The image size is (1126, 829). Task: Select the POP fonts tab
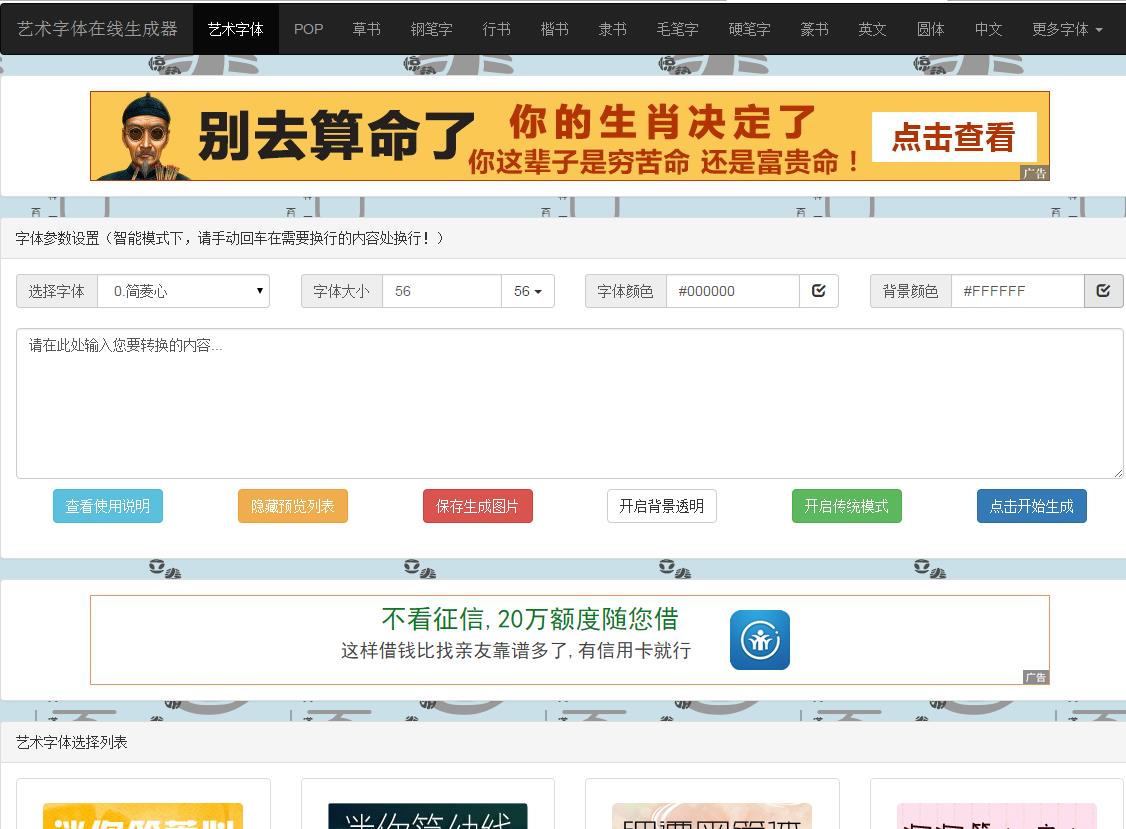[308, 29]
